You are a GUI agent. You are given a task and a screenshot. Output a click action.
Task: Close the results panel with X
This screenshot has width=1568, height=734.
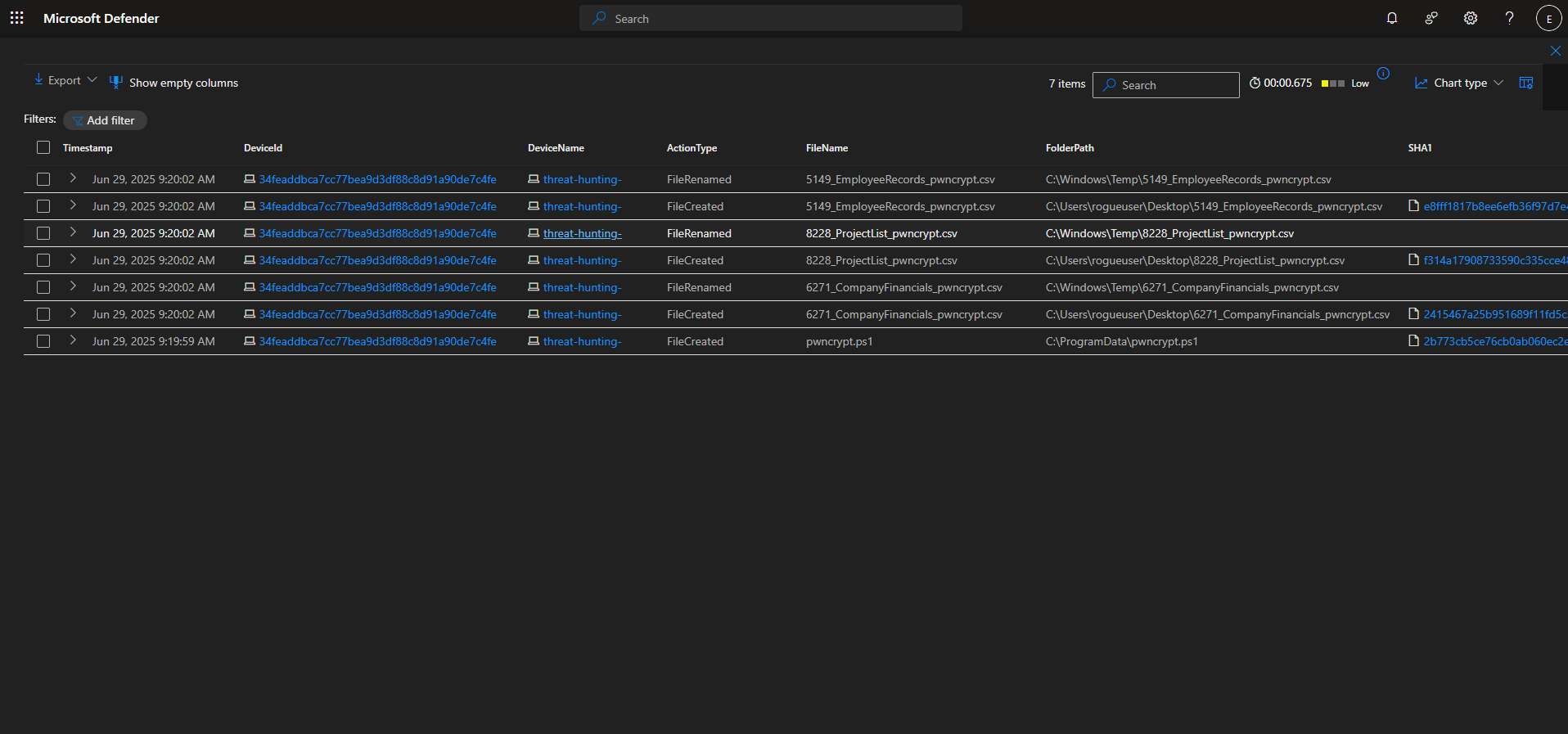tap(1556, 51)
